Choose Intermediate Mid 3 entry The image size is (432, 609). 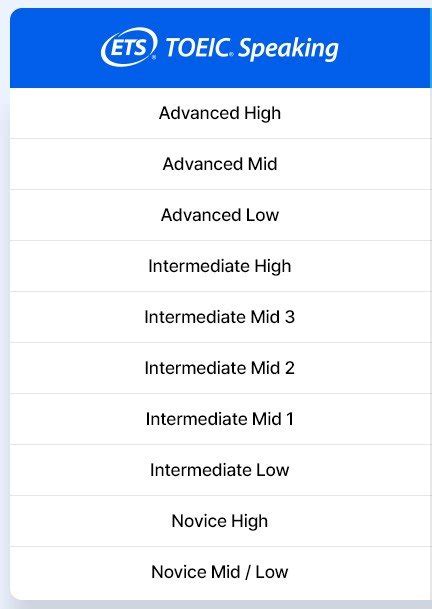tap(221, 317)
